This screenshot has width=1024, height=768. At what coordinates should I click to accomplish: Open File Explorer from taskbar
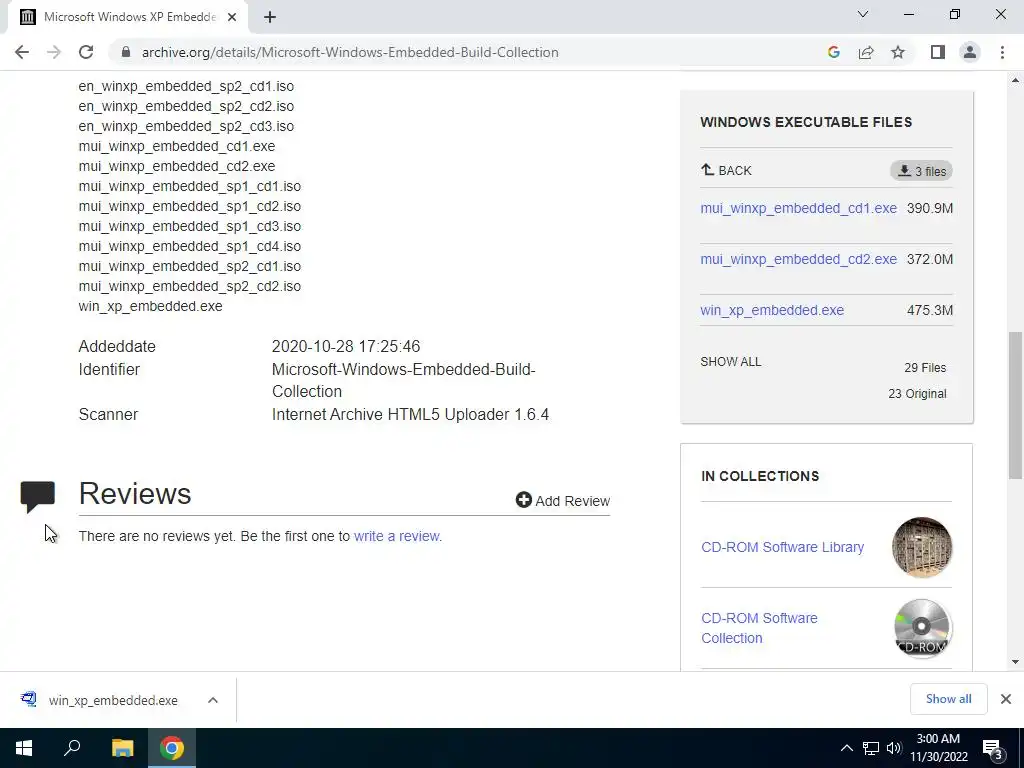pyautogui.click(x=122, y=748)
